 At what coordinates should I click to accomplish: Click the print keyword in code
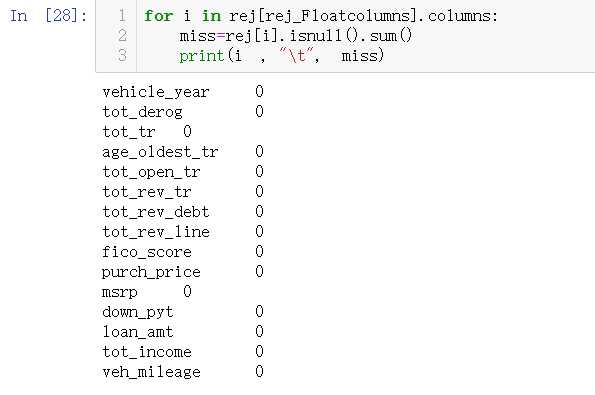[x=202, y=56]
